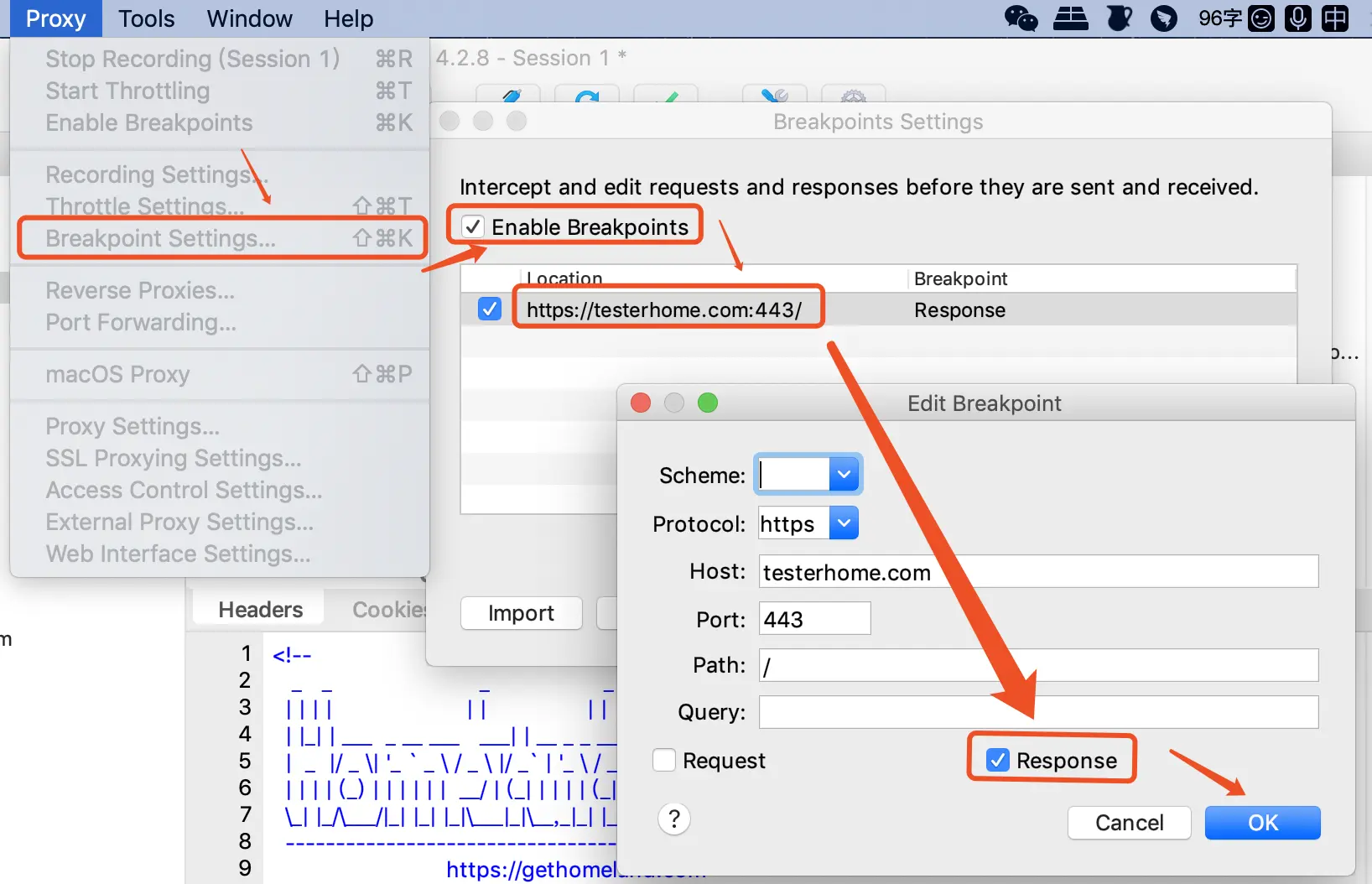
Task: Click Cancel in Edit Breakpoint
Action: point(1129,823)
